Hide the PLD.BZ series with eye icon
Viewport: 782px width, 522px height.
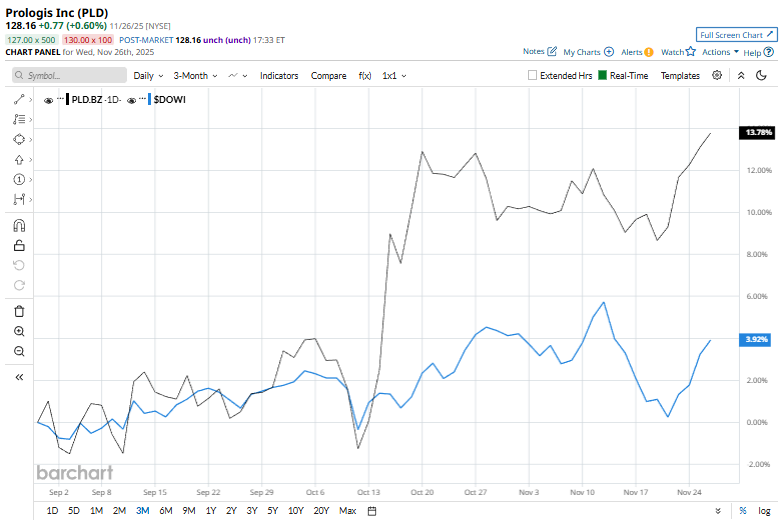tap(48, 99)
